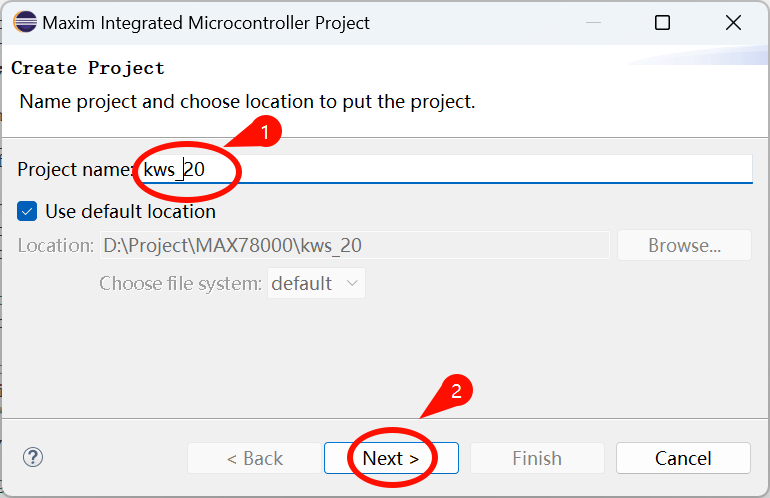Click the Create Project heading
The image size is (770, 498).
pyautogui.click(x=88, y=68)
